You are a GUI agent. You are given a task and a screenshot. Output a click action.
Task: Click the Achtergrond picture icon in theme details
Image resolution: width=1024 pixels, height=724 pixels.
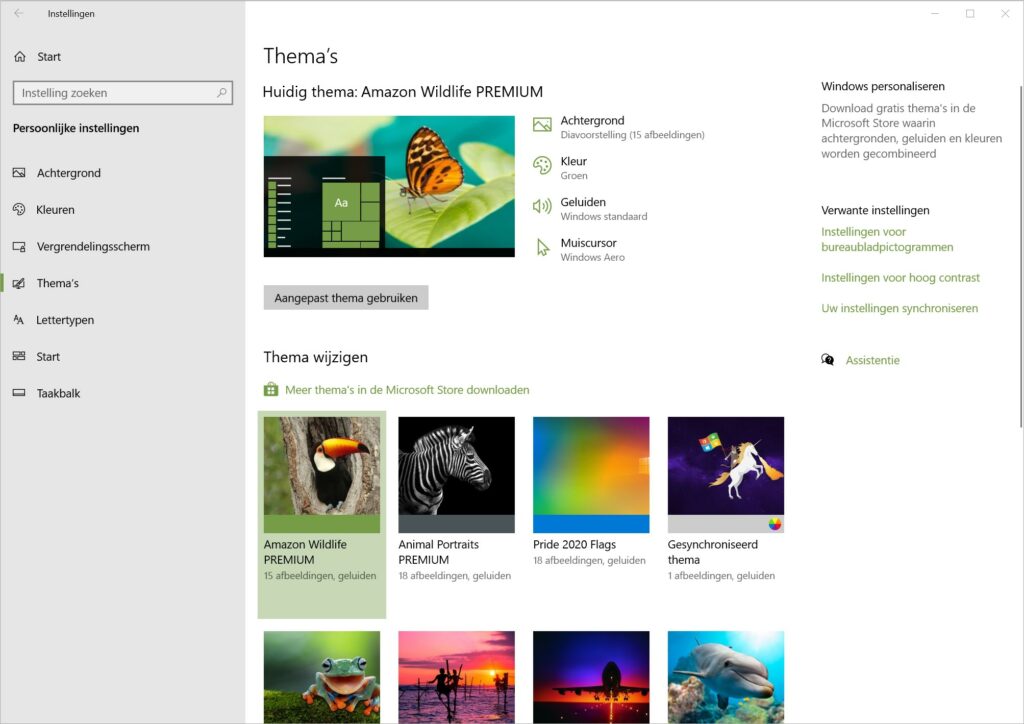542,124
